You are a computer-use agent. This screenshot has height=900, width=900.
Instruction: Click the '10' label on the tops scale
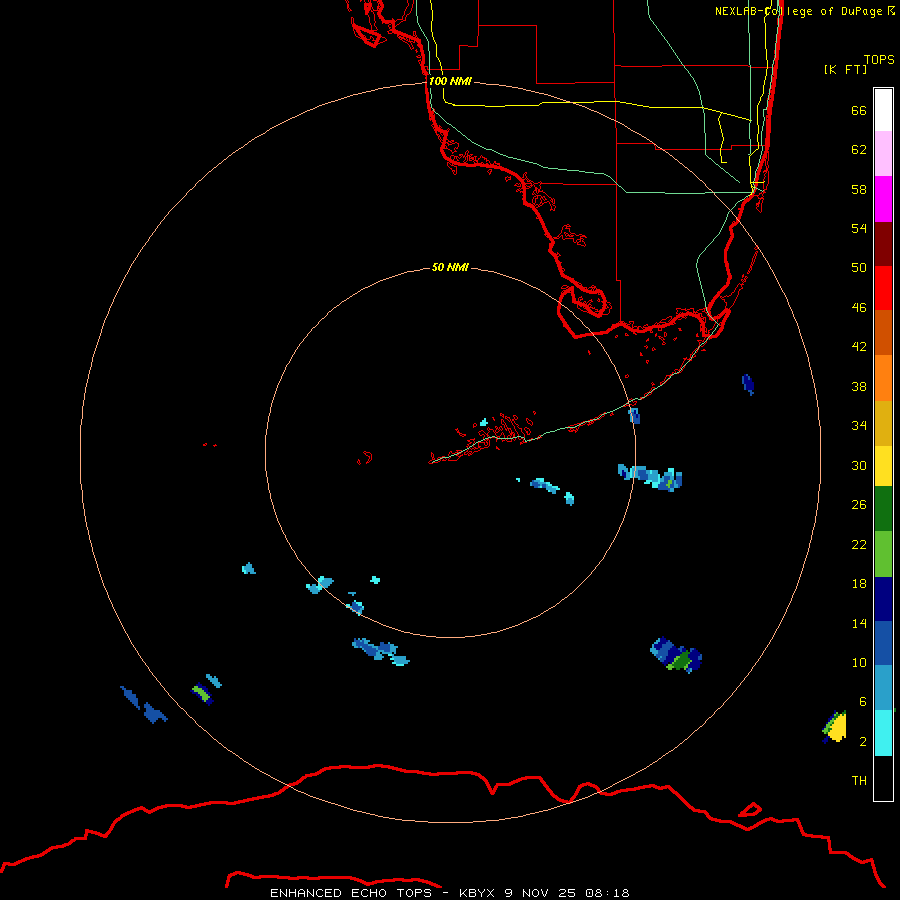tap(859, 662)
